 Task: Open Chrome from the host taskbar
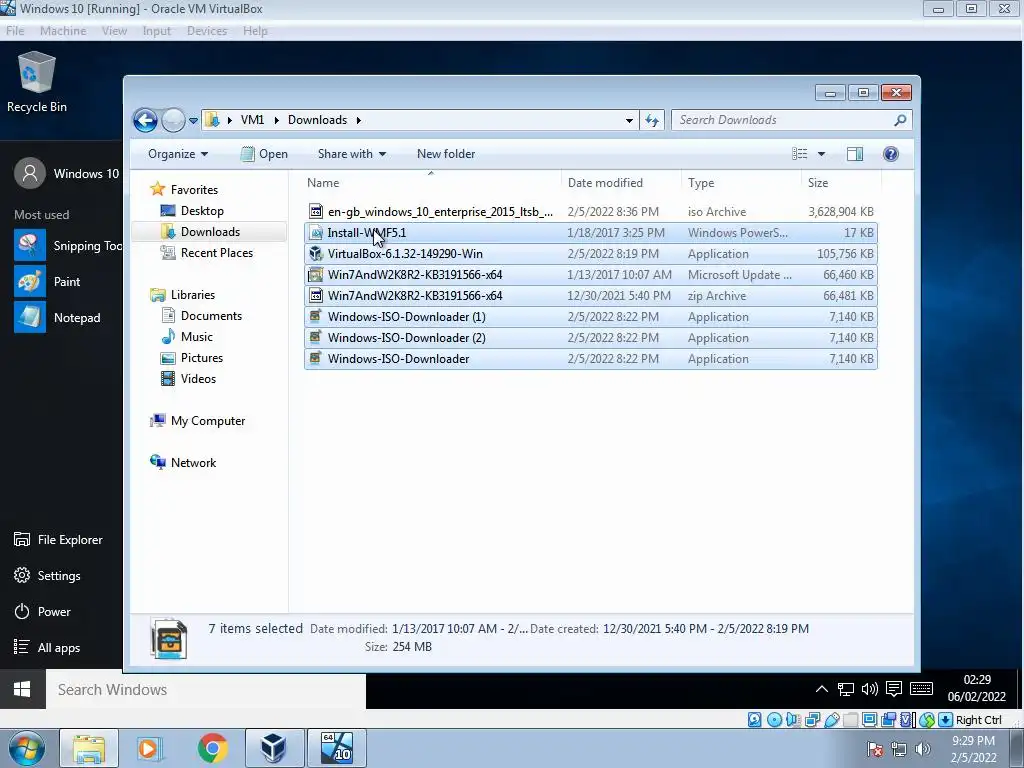(x=213, y=748)
